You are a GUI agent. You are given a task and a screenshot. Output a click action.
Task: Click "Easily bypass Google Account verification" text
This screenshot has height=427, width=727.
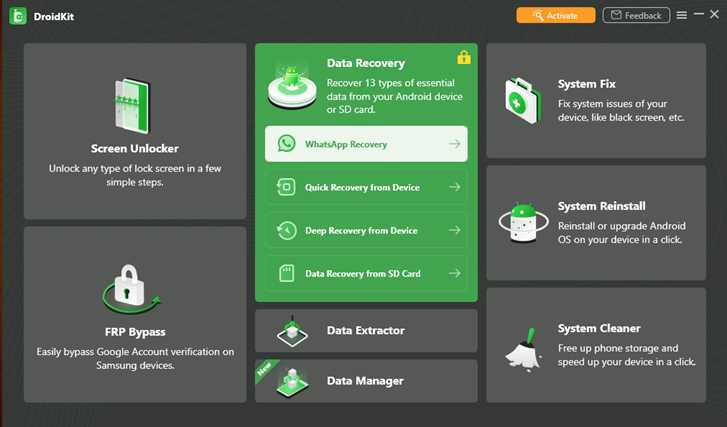(x=135, y=358)
